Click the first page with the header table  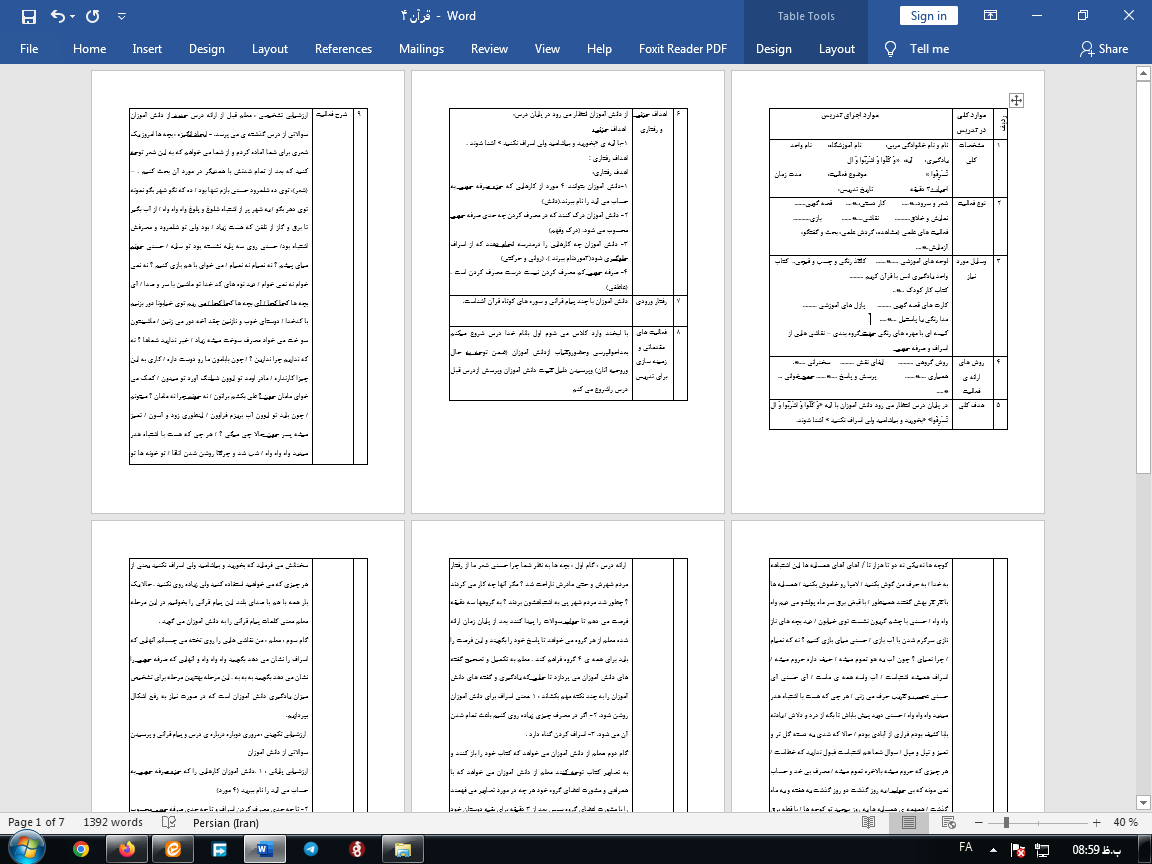coord(888,292)
